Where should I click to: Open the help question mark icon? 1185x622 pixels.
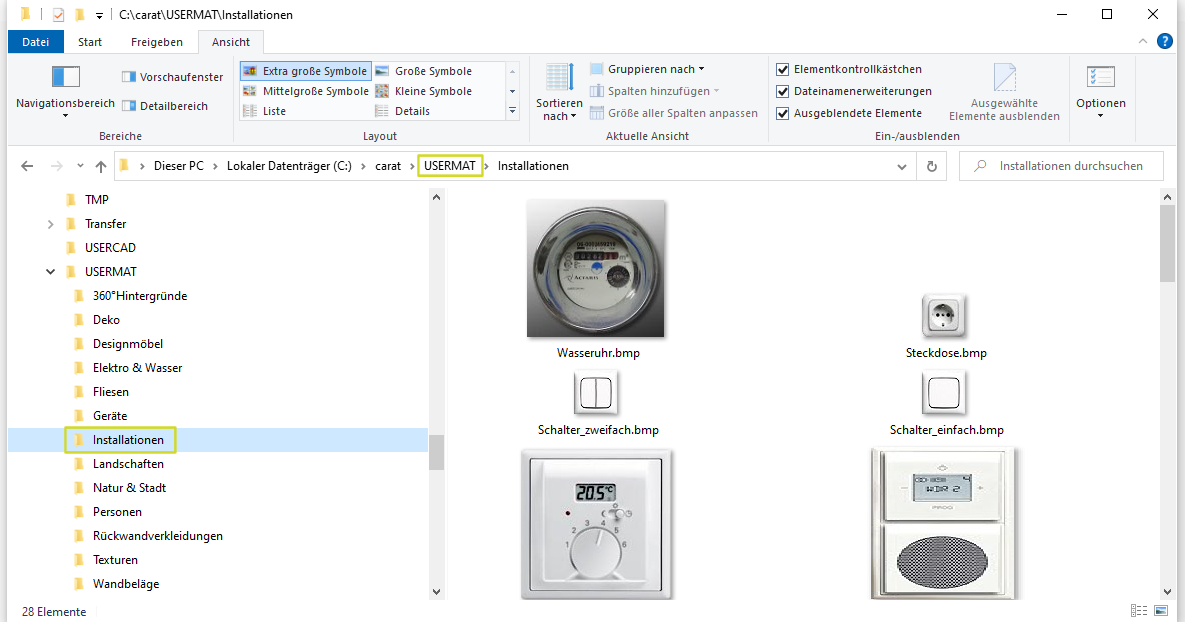[1164, 41]
